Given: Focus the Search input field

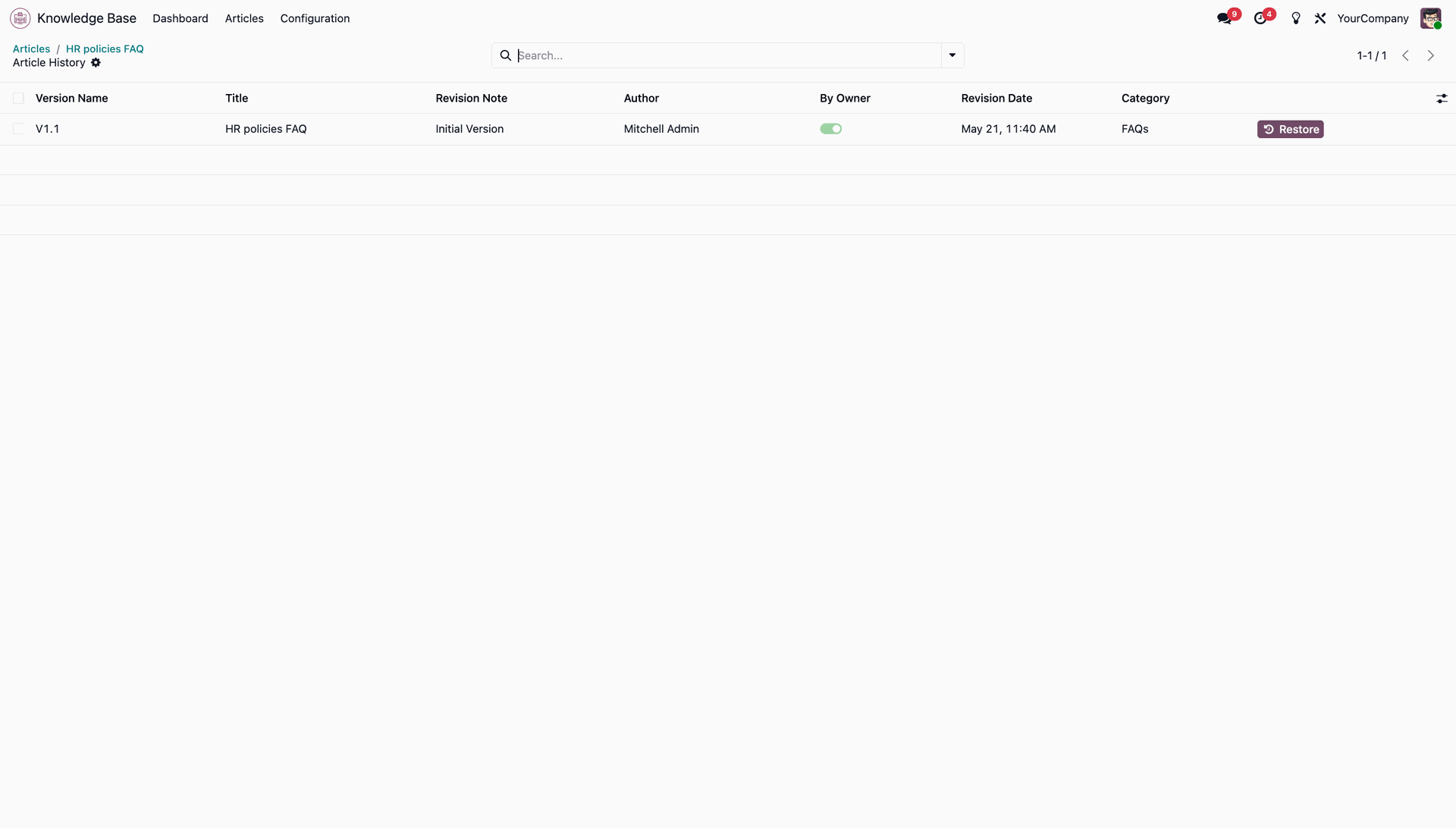Looking at the screenshot, I should tap(728, 55).
